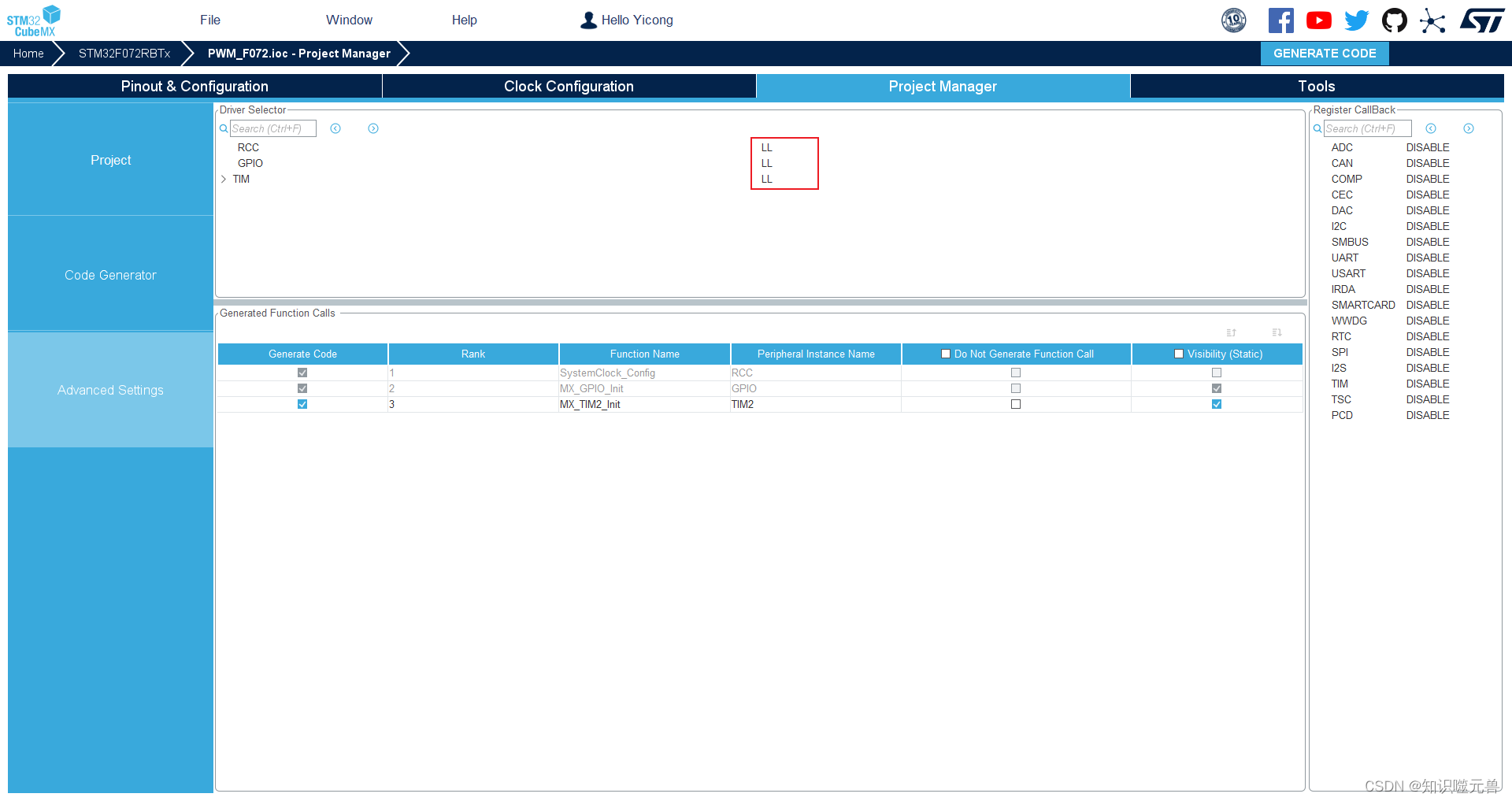
Task: Sort by the Rank column header
Action: (x=473, y=354)
